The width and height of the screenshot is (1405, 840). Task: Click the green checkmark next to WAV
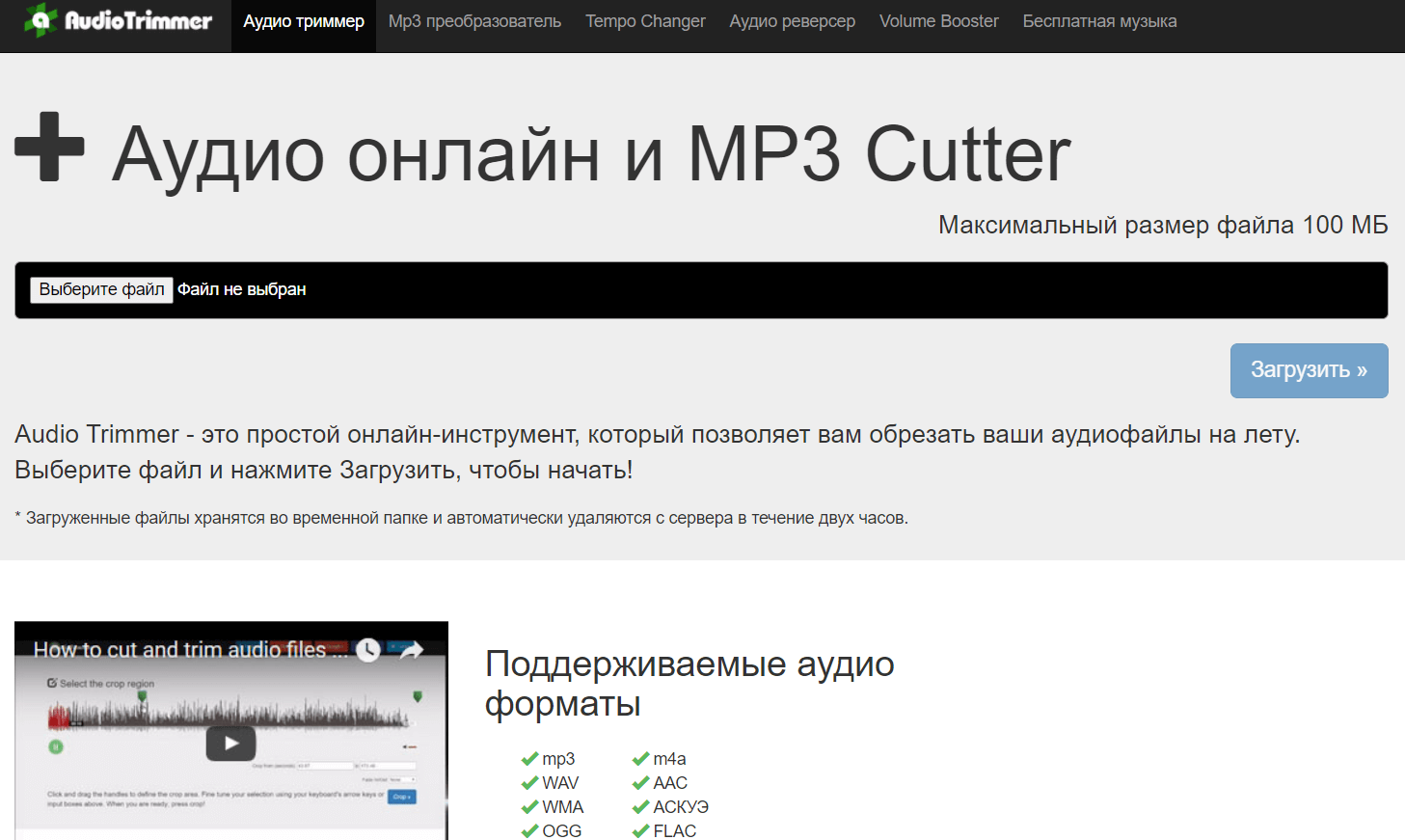[529, 783]
